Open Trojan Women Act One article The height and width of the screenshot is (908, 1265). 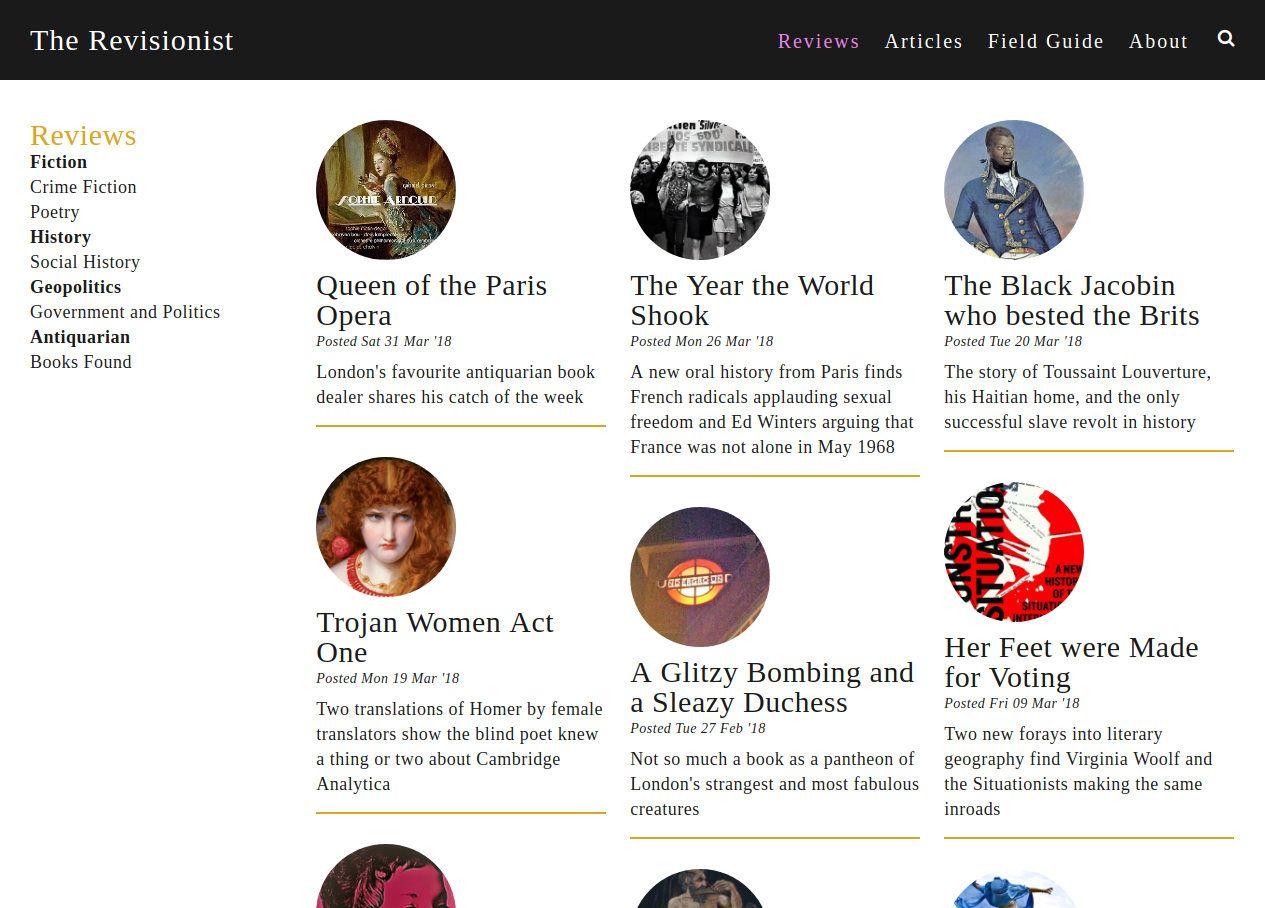point(435,637)
